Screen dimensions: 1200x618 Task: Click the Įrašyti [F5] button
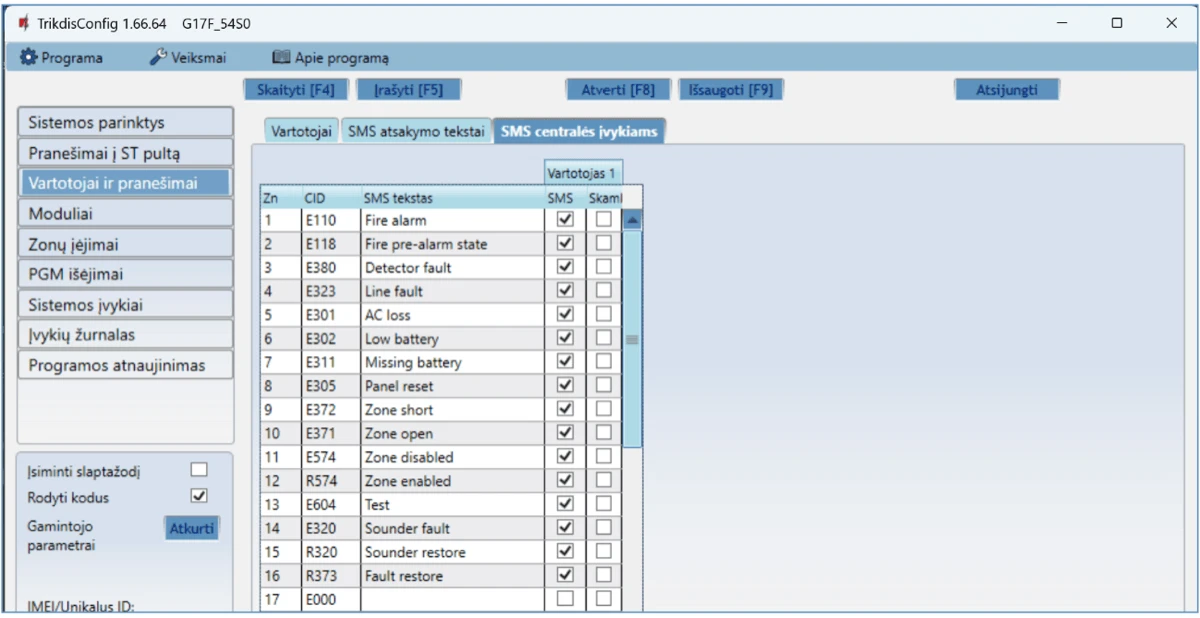pos(408,90)
